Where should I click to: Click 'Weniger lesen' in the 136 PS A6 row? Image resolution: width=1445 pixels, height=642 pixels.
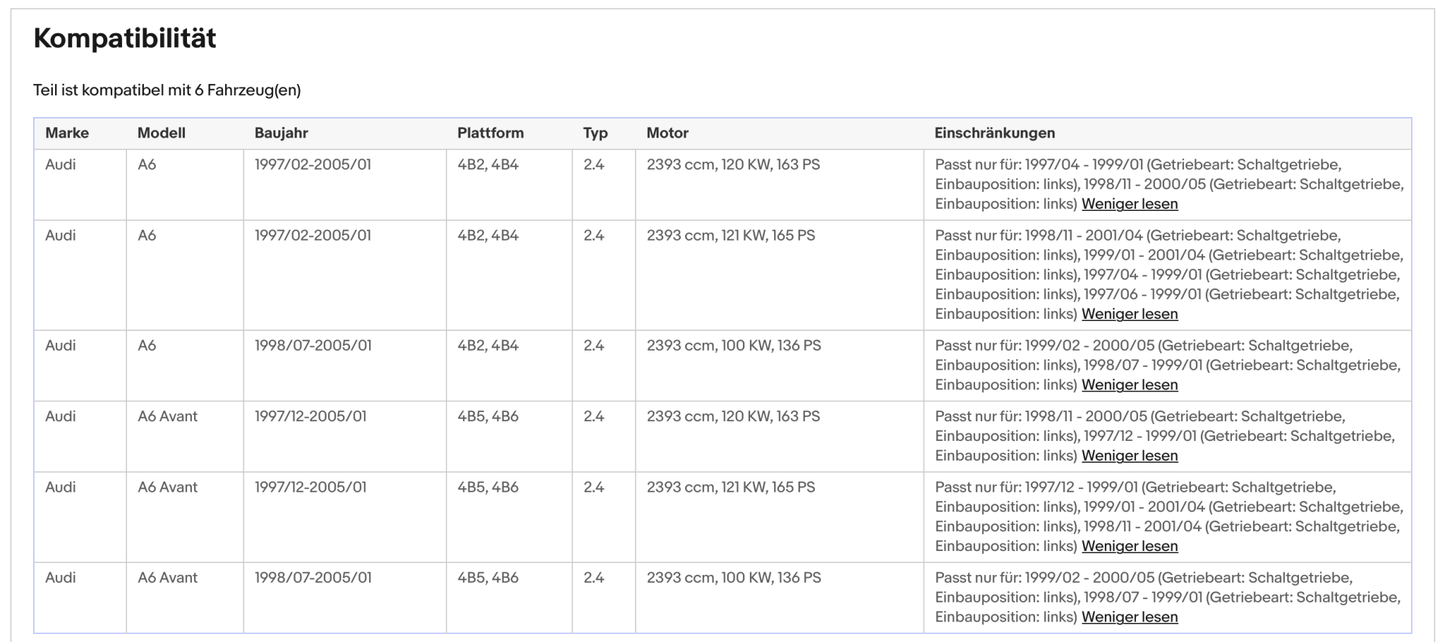point(1129,384)
